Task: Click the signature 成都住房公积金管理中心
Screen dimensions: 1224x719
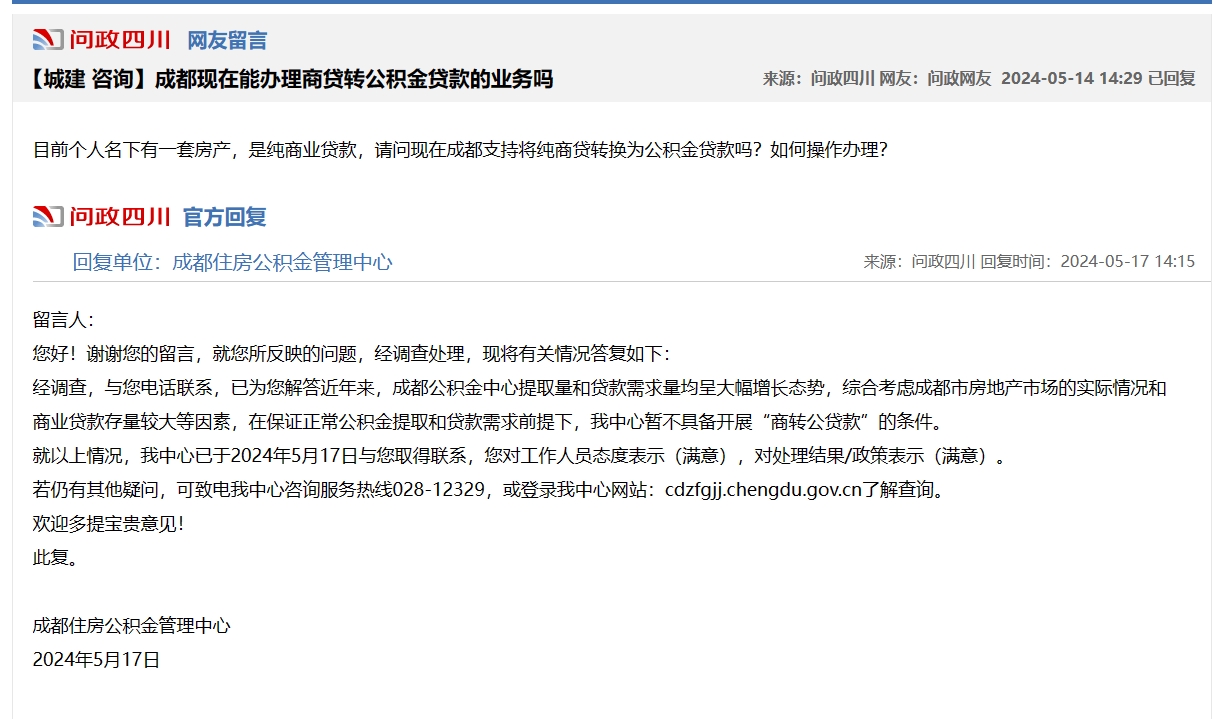Action: pos(131,626)
